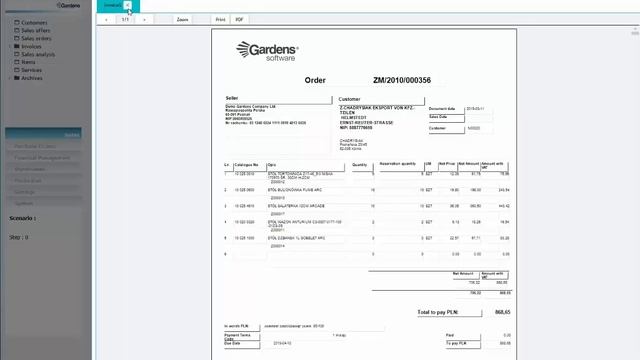Click the Print toolbar button
The width and height of the screenshot is (640, 360).
pos(220,20)
